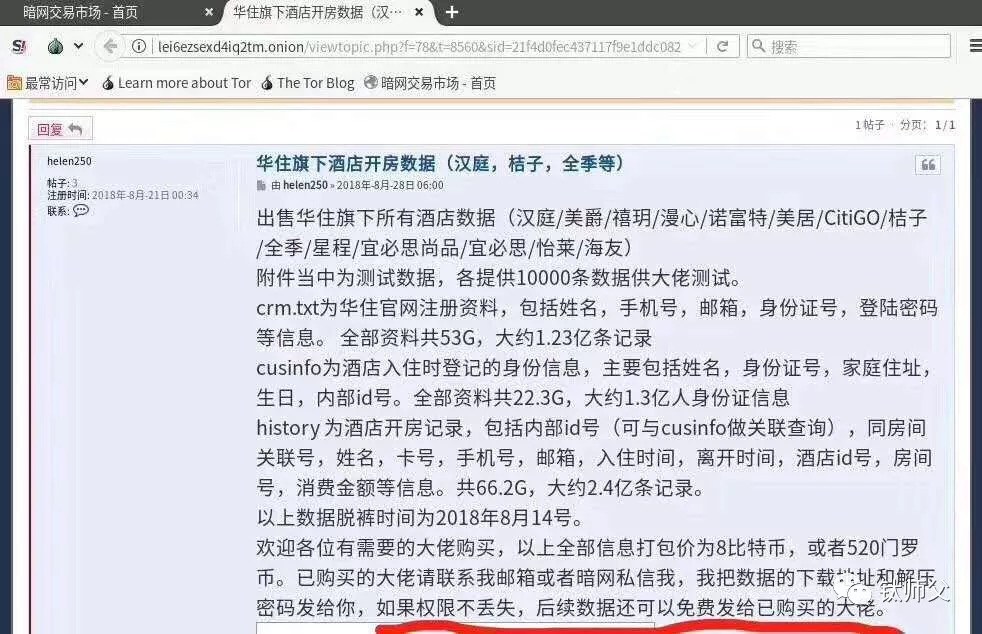
Task: Quote the post with quote icon
Action: (928, 165)
